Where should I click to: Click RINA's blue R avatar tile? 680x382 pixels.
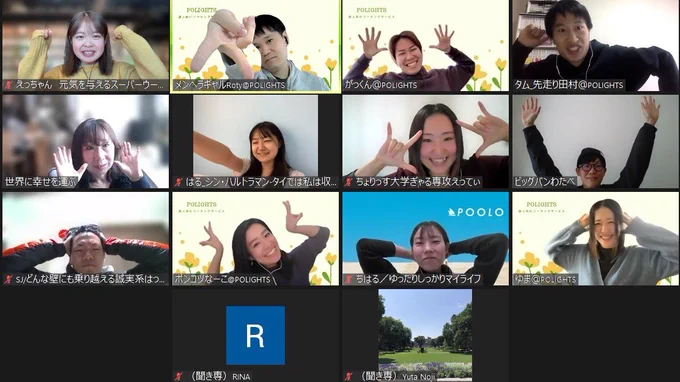[255, 335]
